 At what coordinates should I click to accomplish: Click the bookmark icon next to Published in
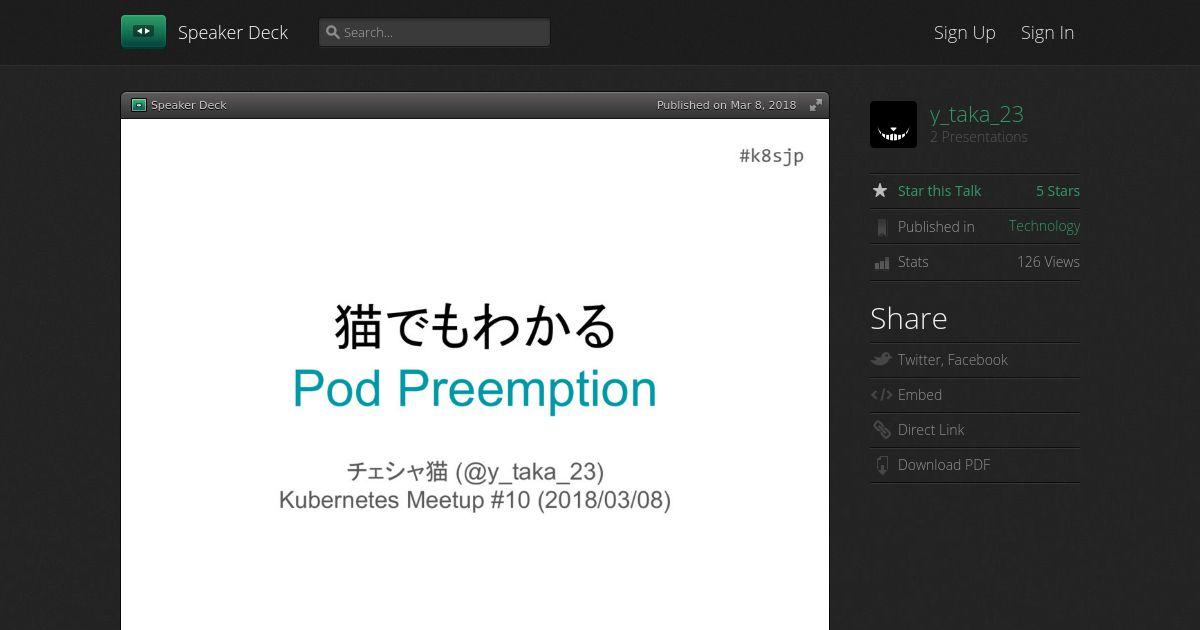881,228
